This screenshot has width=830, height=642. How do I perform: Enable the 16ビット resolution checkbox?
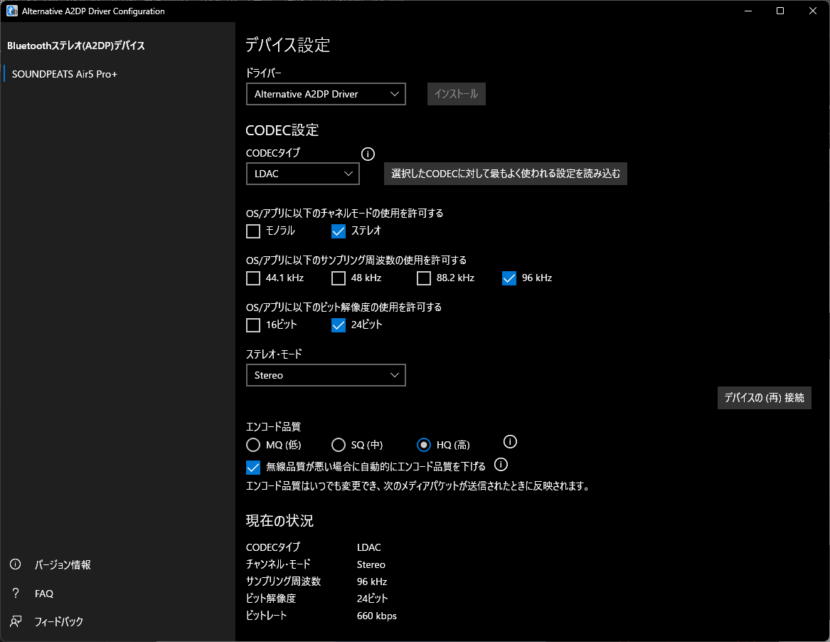point(253,325)
